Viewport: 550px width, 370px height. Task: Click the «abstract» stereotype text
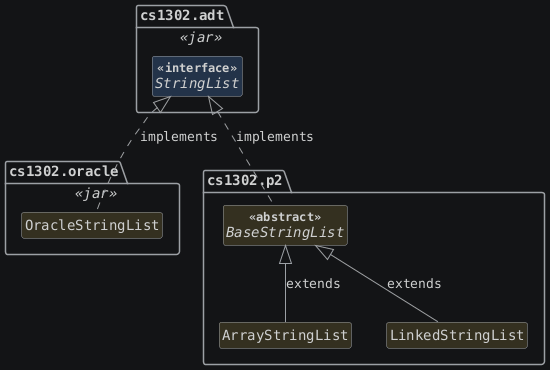pos(285,217)
